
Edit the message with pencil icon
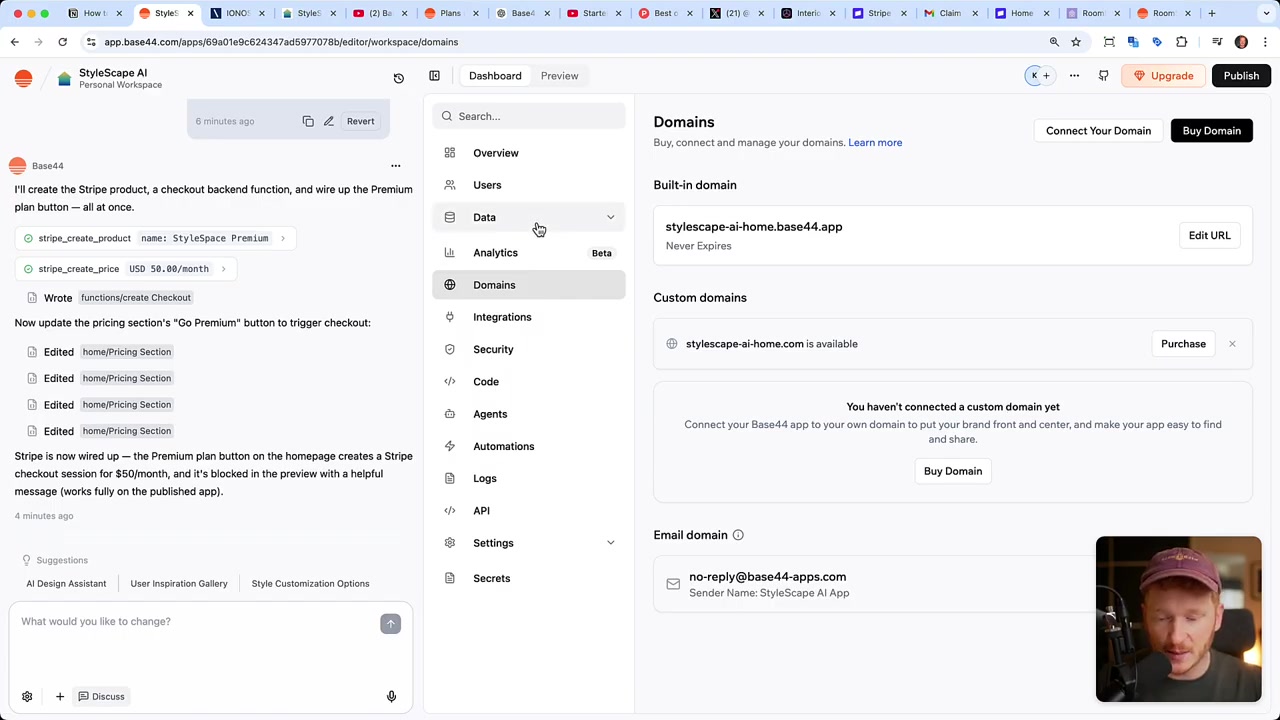coord(328,121)
